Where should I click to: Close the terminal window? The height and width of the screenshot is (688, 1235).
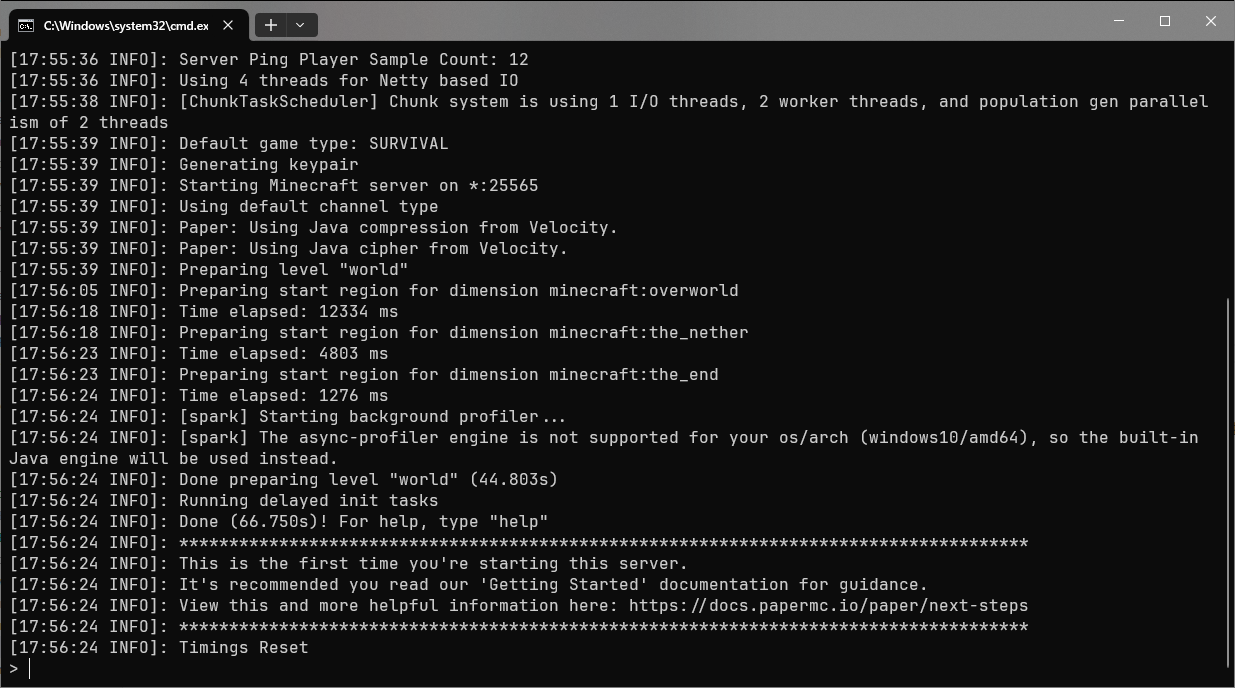(1211, 21)
